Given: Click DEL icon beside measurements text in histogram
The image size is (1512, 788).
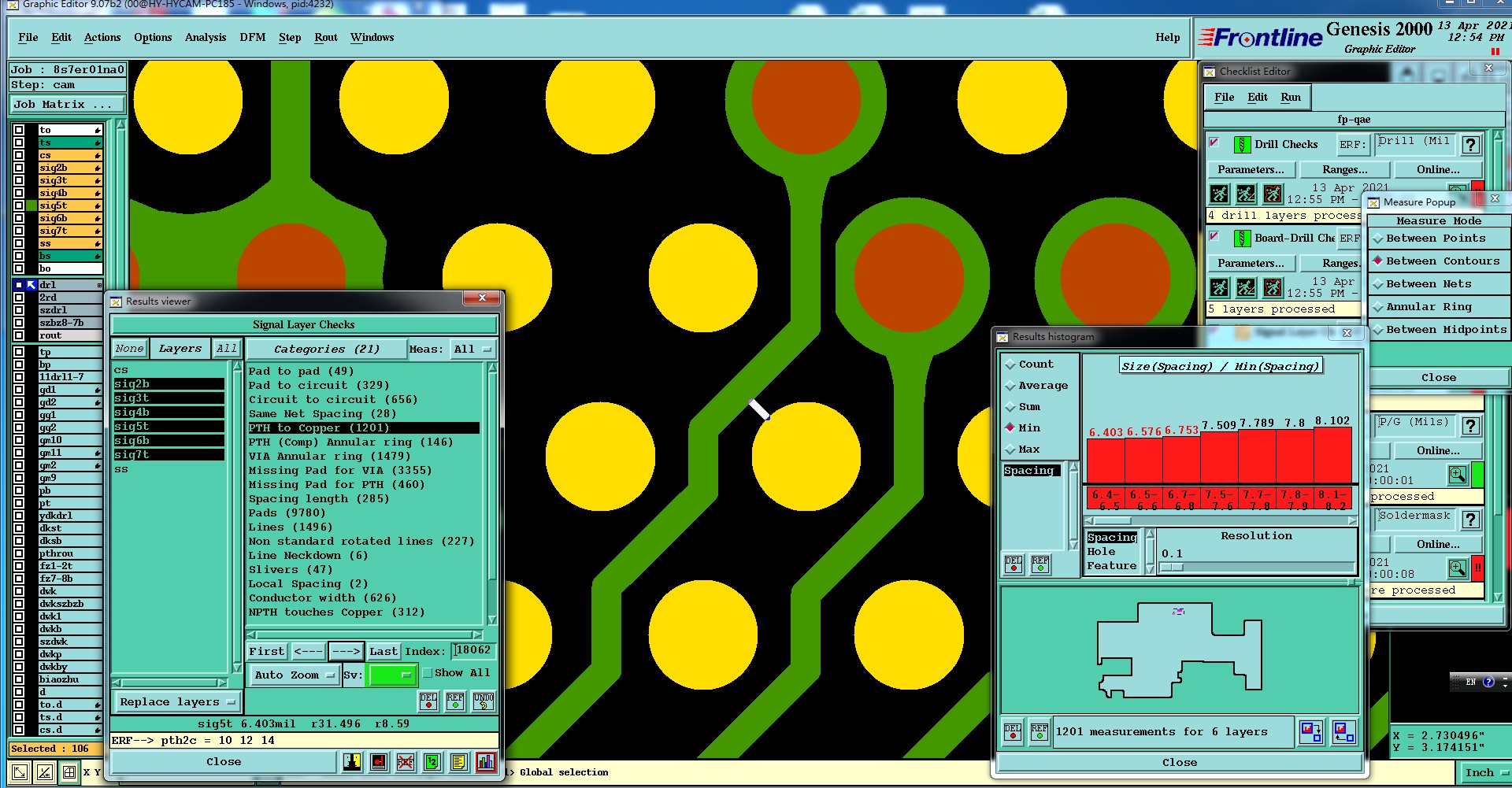Looking at the screenshot, I should pyautogui.click(x=1013, y=732).
